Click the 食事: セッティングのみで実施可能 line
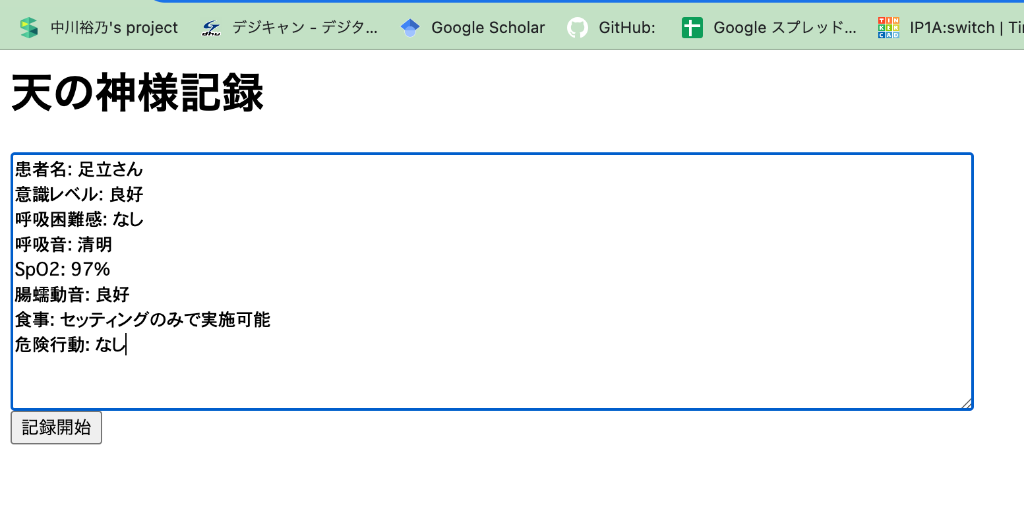 [x=142, y=319]
